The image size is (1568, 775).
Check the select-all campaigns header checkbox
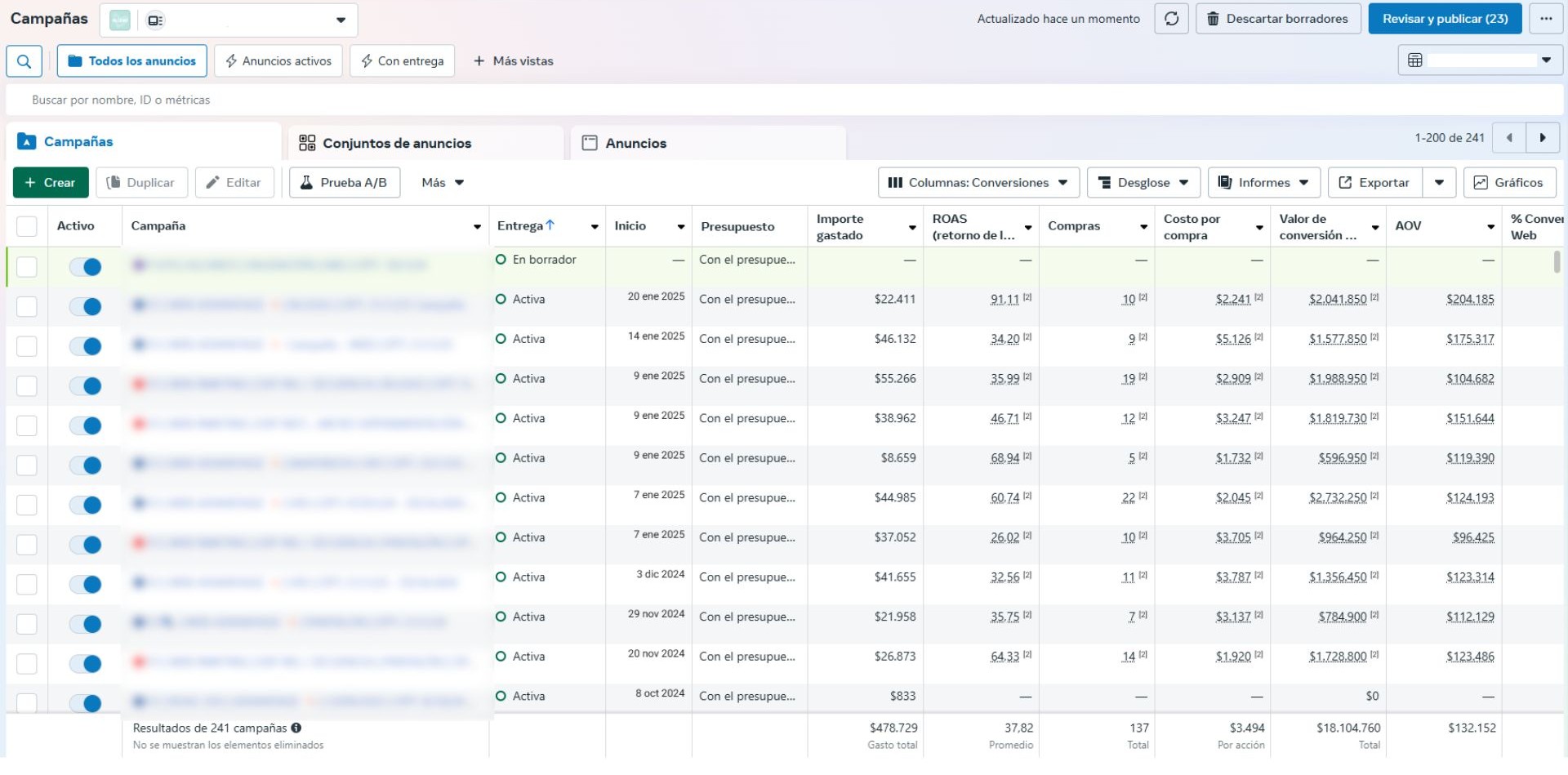(x=27, y=226)
